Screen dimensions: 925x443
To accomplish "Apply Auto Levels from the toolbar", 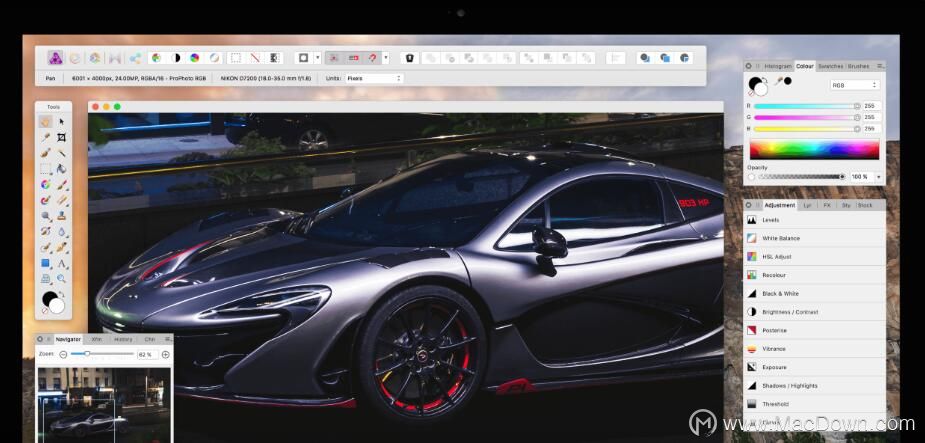I will point(156,58).
